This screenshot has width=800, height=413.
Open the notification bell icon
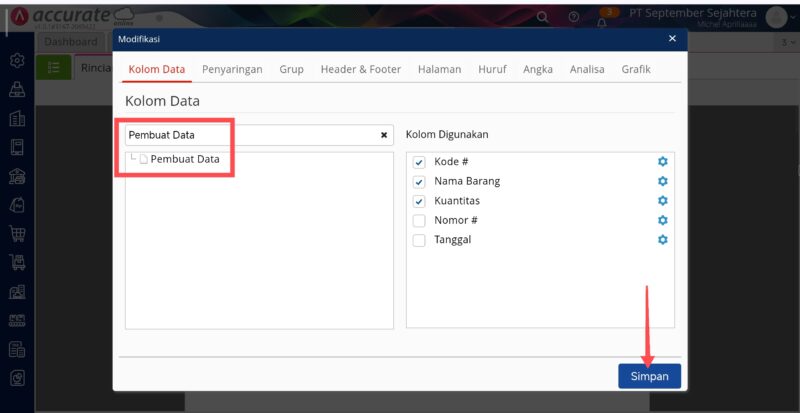(601, 19)
